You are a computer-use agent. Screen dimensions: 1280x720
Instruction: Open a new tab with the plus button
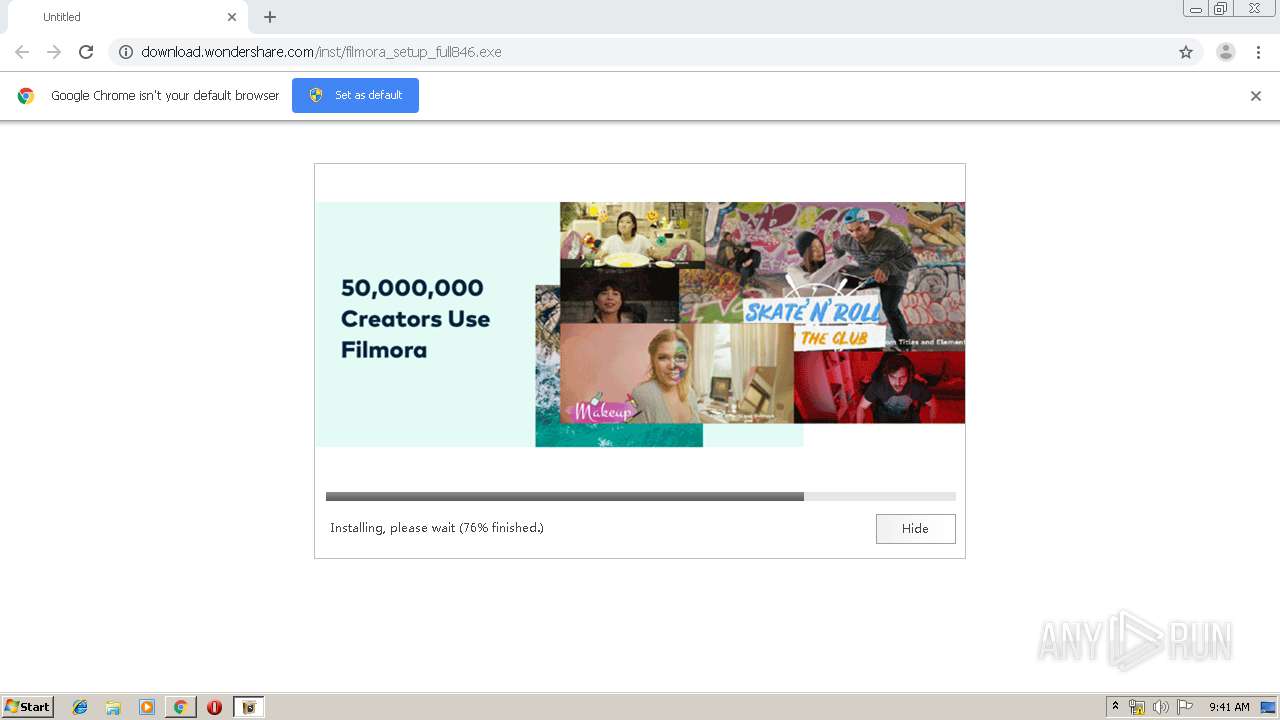270,17
